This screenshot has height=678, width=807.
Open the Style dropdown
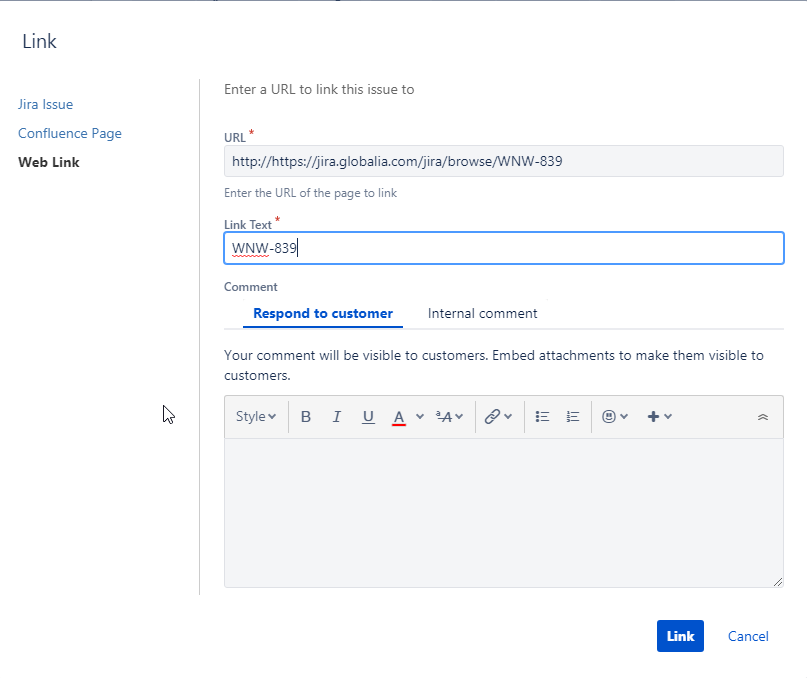coord(256,416)
